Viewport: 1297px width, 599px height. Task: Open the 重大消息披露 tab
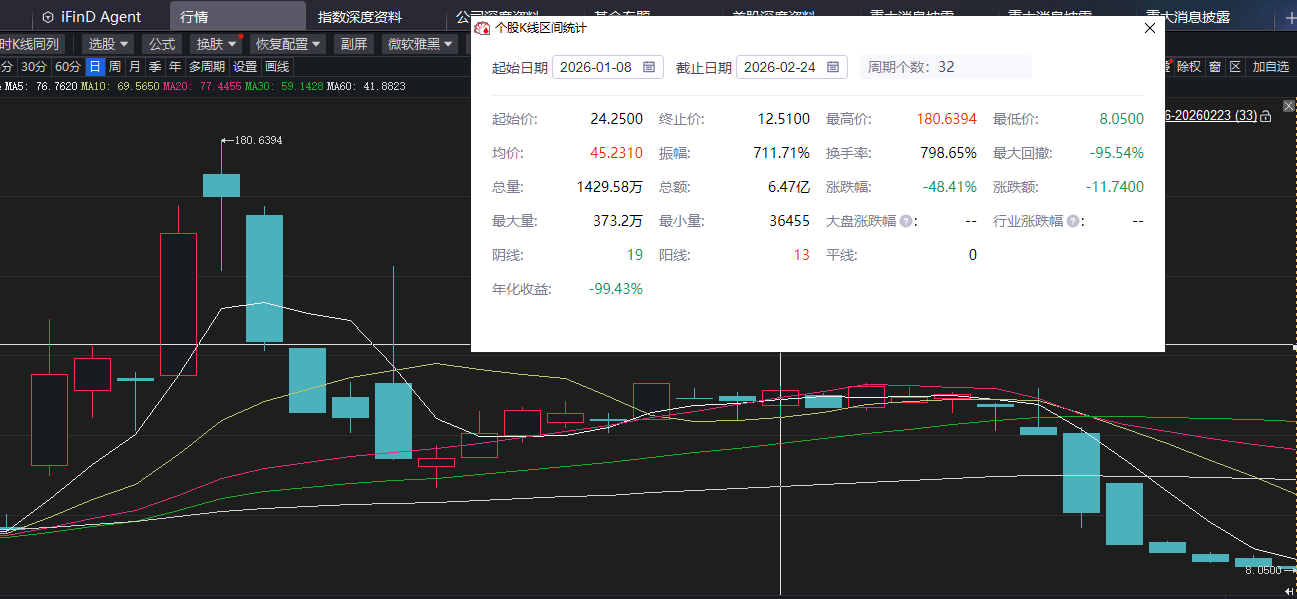click(x=1190, y=17)
